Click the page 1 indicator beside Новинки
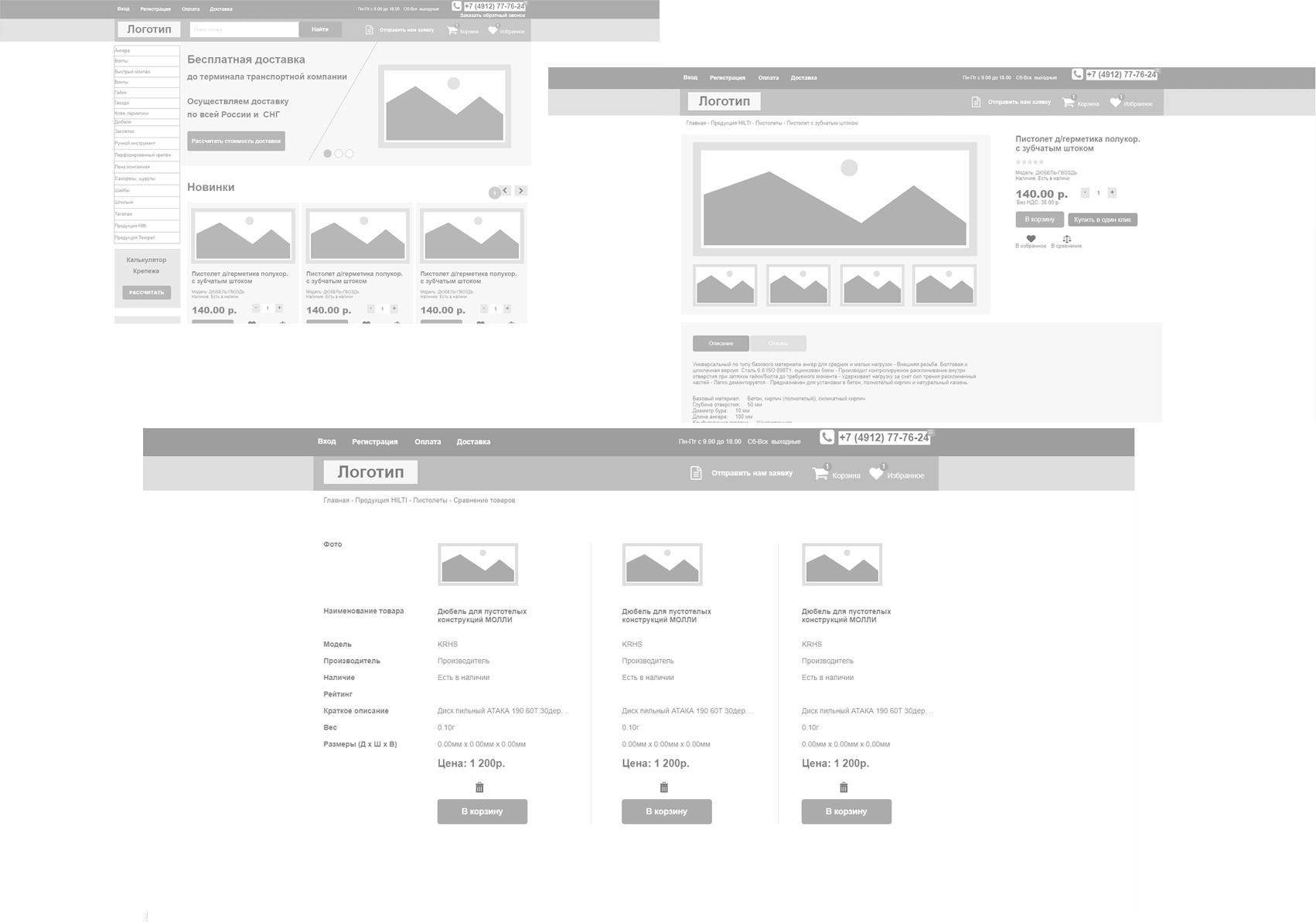 [x=494, y=193]
